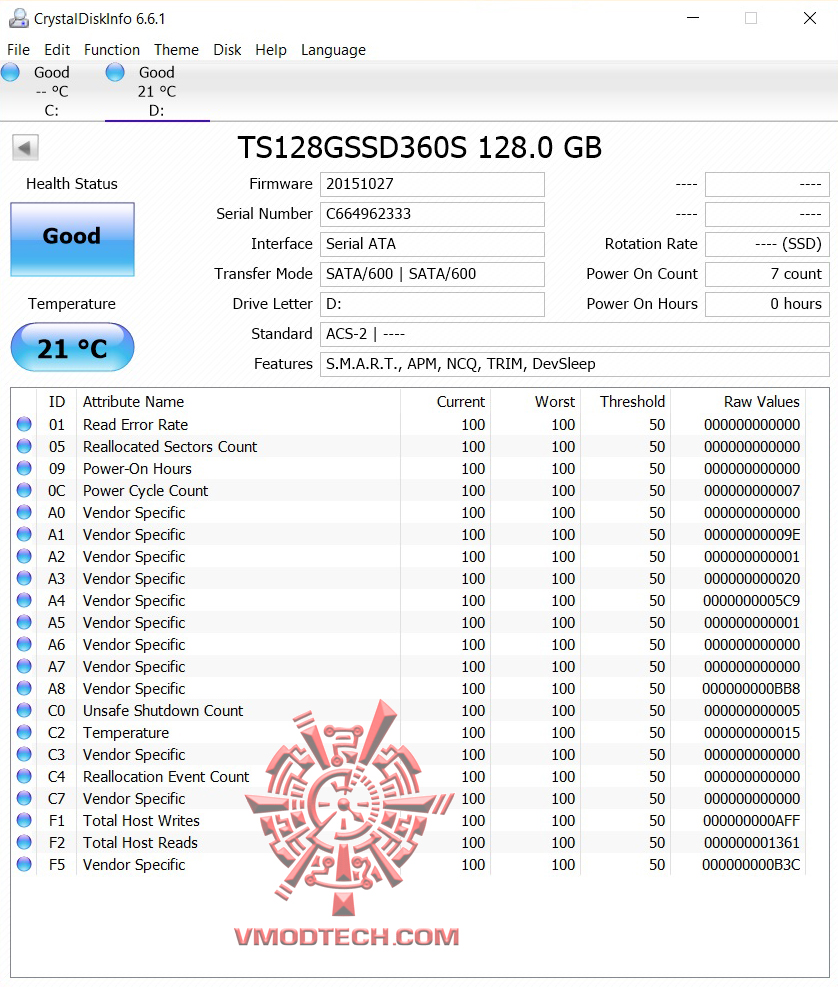This screenshot has height=987, width=838.
Task: Click the Good health status button
Action: click(72, 239)
